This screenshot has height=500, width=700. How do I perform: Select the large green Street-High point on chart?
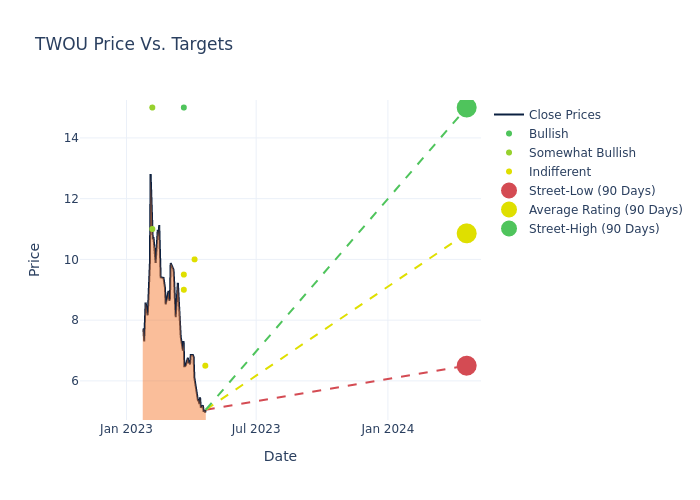pyautogui.click(x=466, y=107)
